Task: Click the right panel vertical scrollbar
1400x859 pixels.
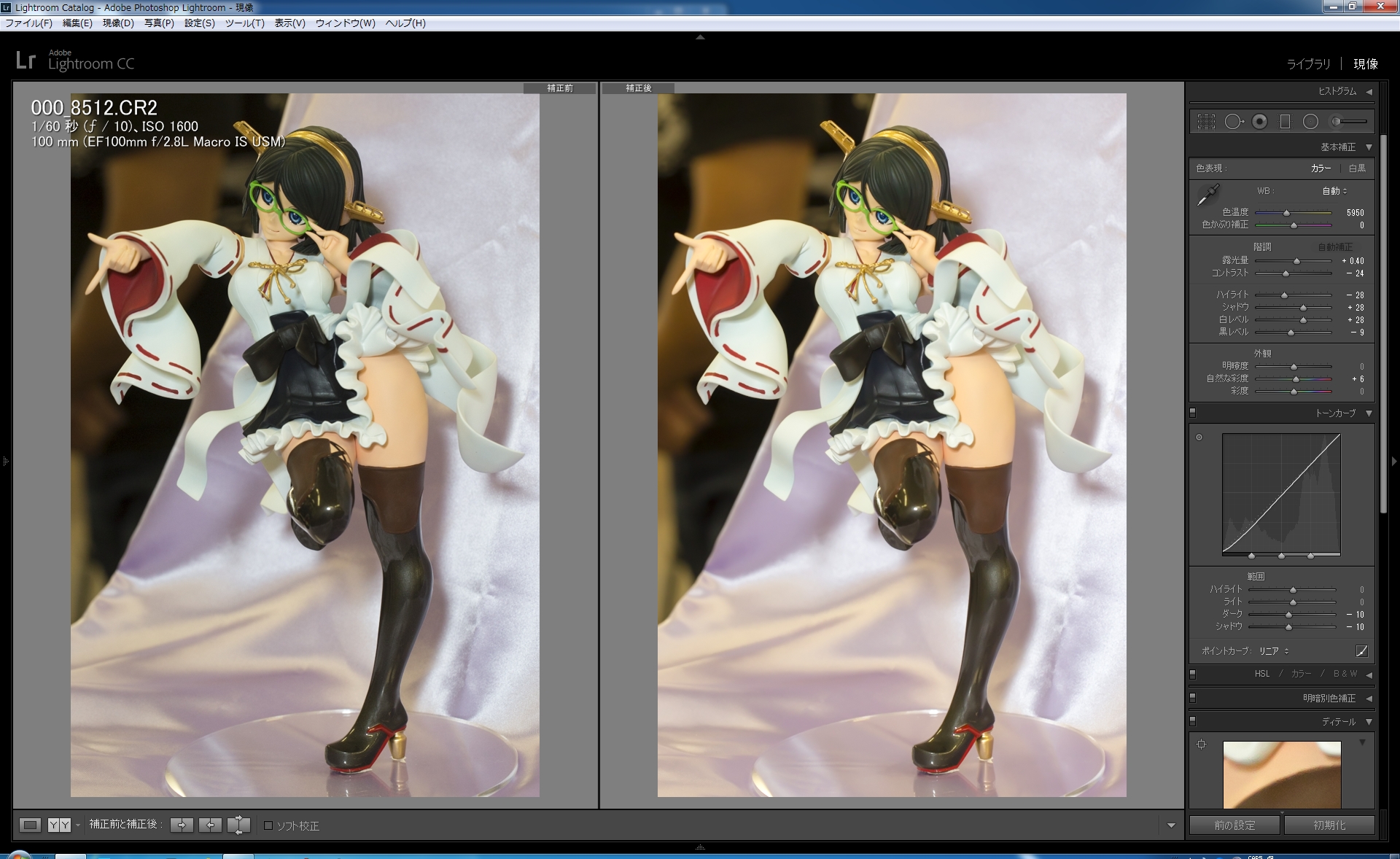Action: pyautogui.click(x=1383, y=324)
